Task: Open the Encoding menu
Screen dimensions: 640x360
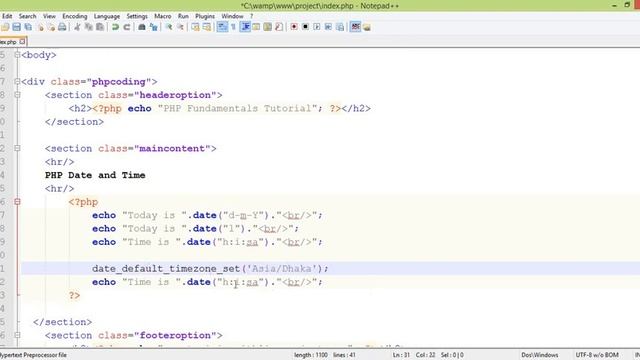Action: [x=75, y=16]
